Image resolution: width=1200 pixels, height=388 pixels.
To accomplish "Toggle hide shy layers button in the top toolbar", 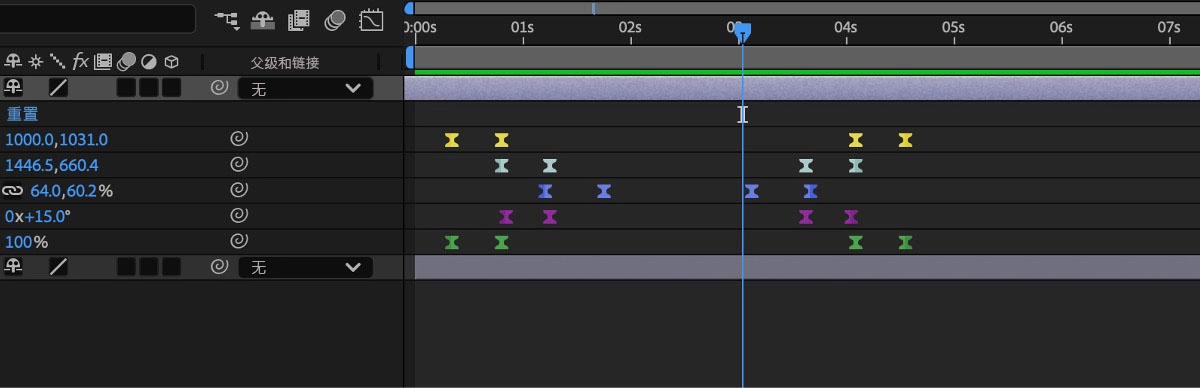I will 262,19.
